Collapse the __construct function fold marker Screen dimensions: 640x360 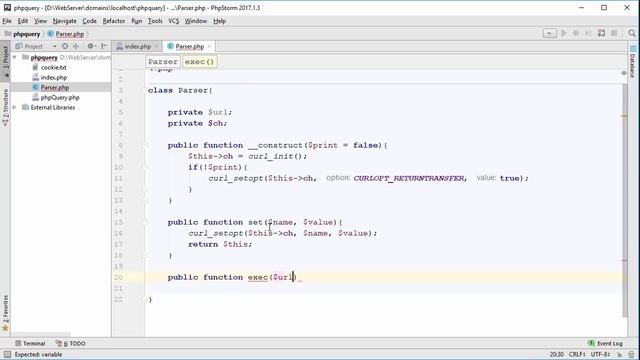point(145,145)
